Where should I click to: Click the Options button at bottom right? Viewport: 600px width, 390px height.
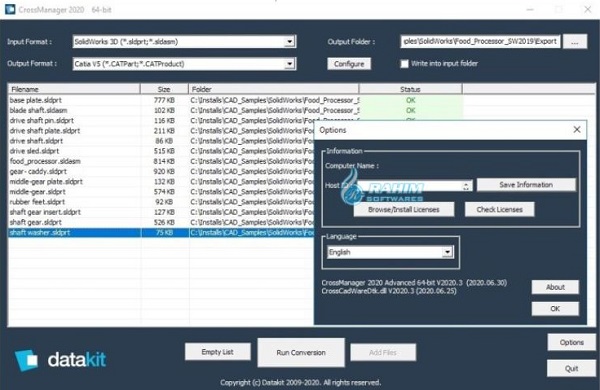pyautogui.click(x=571, y=343)
